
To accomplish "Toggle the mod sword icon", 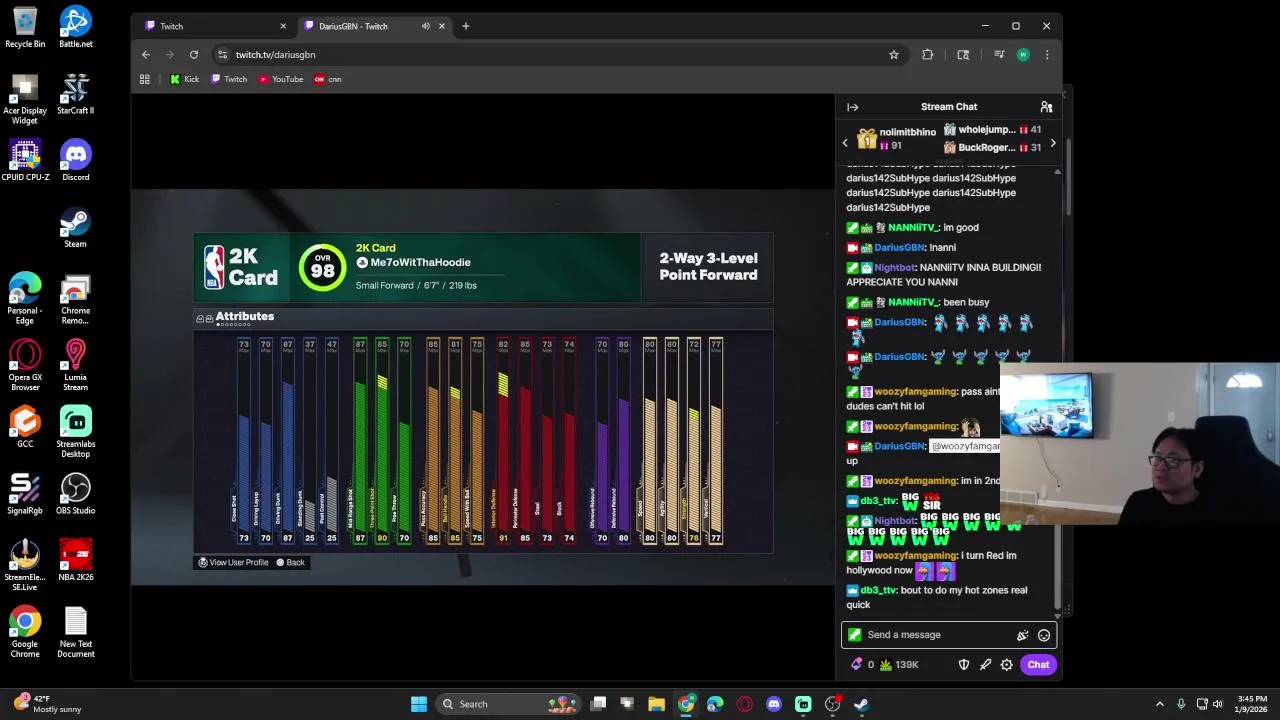I will tap(985, 664).
